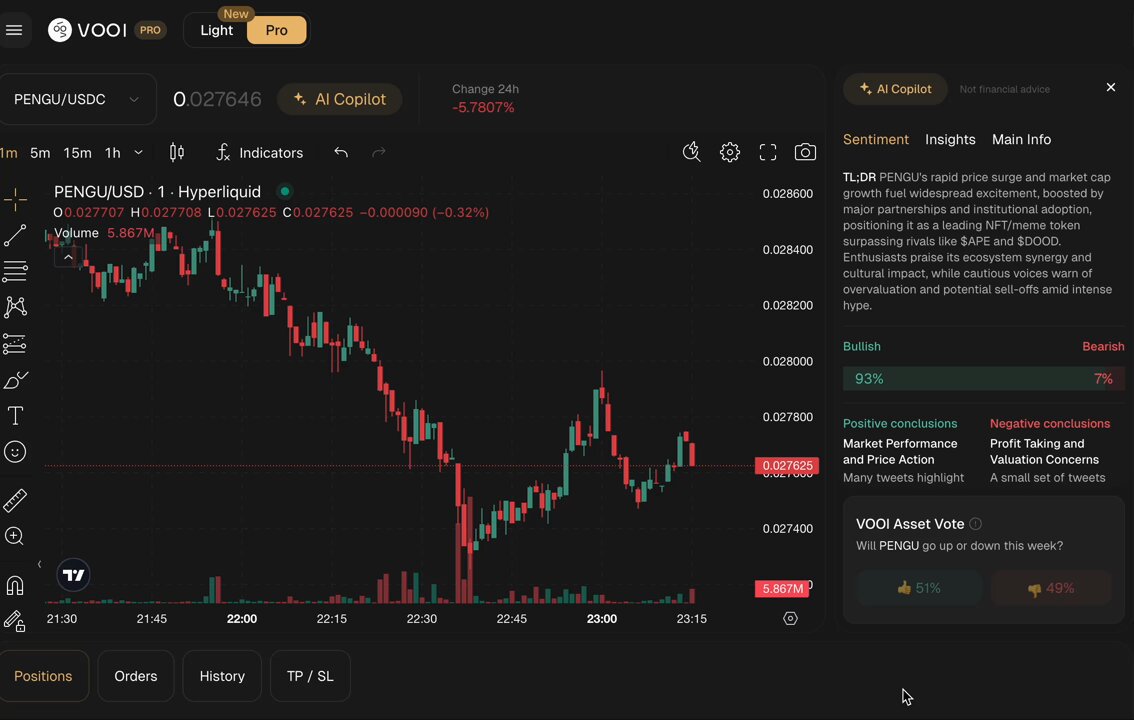Expand the timeframe dropdown arrow

point(139,153)
